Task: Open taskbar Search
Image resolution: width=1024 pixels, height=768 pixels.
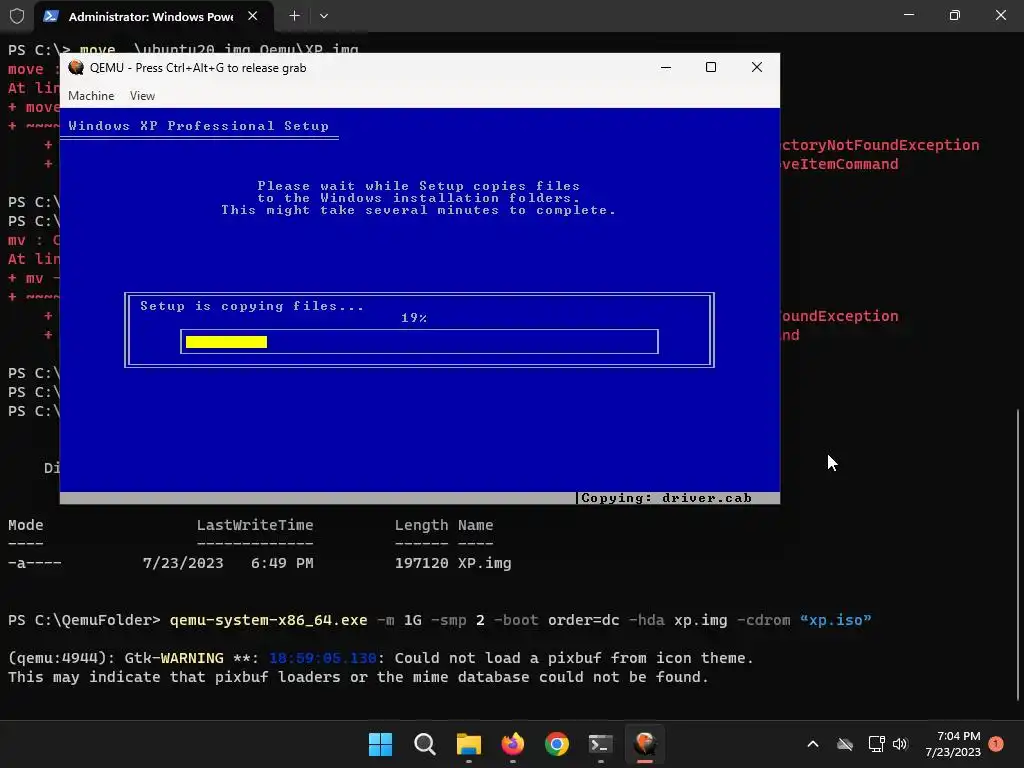Action: coord(424,744)
